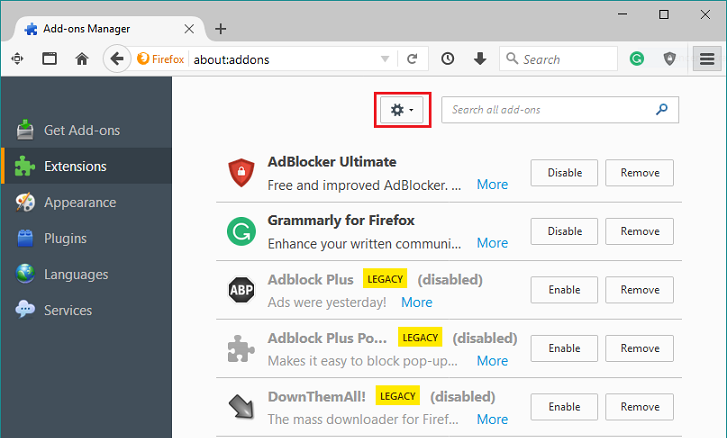Click the LEGACY badge next to DownThemAll!

click(397, 396)
